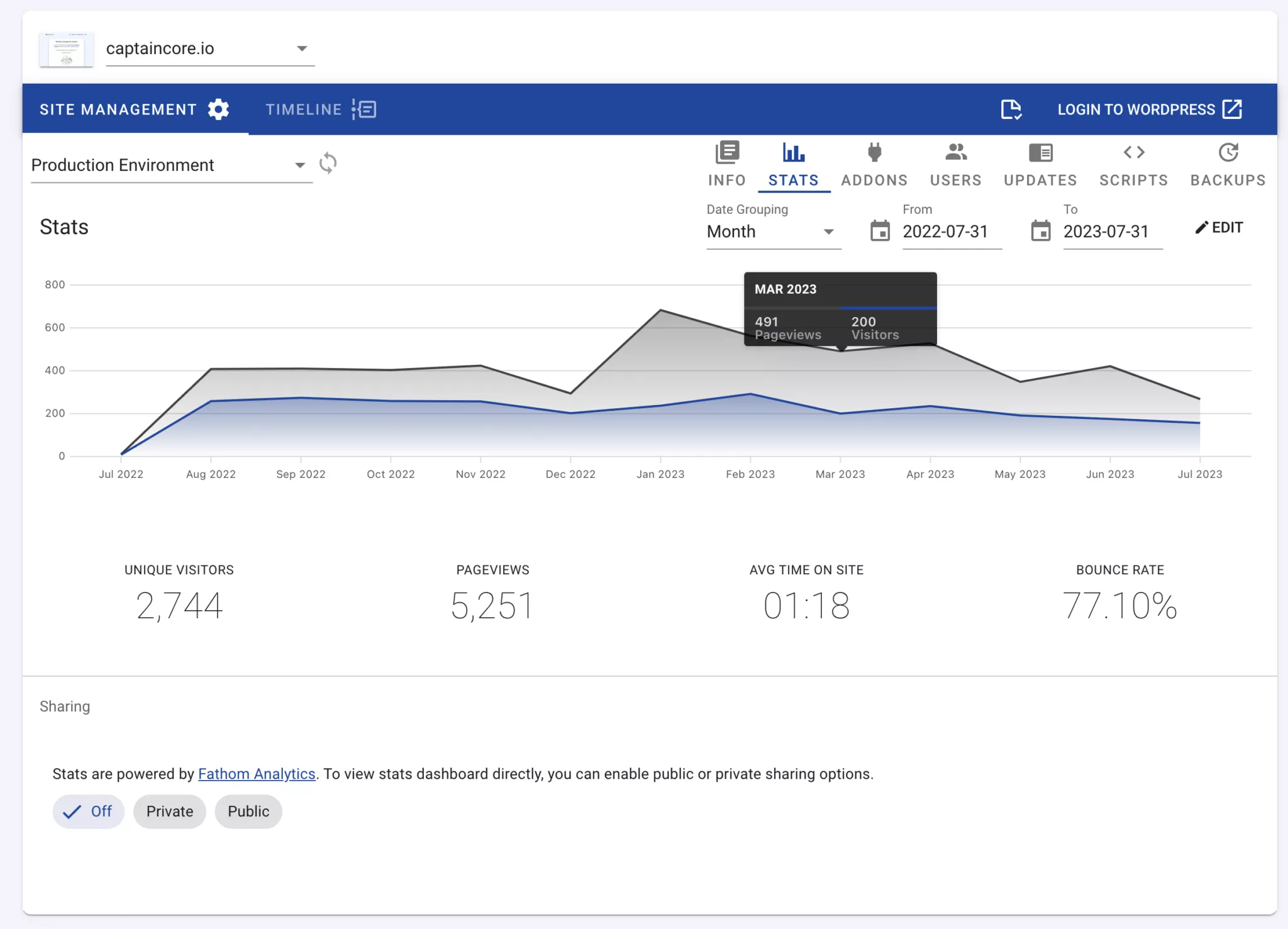1288x929 pixels.
Task: Open the Info document icon
Action: [726, 152]
